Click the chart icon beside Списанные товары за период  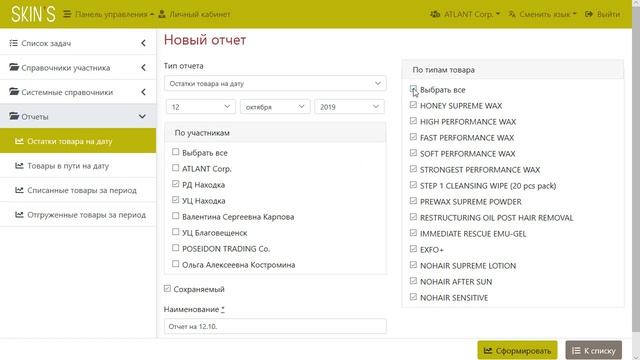pyautogui.click(x=19, y=190)
